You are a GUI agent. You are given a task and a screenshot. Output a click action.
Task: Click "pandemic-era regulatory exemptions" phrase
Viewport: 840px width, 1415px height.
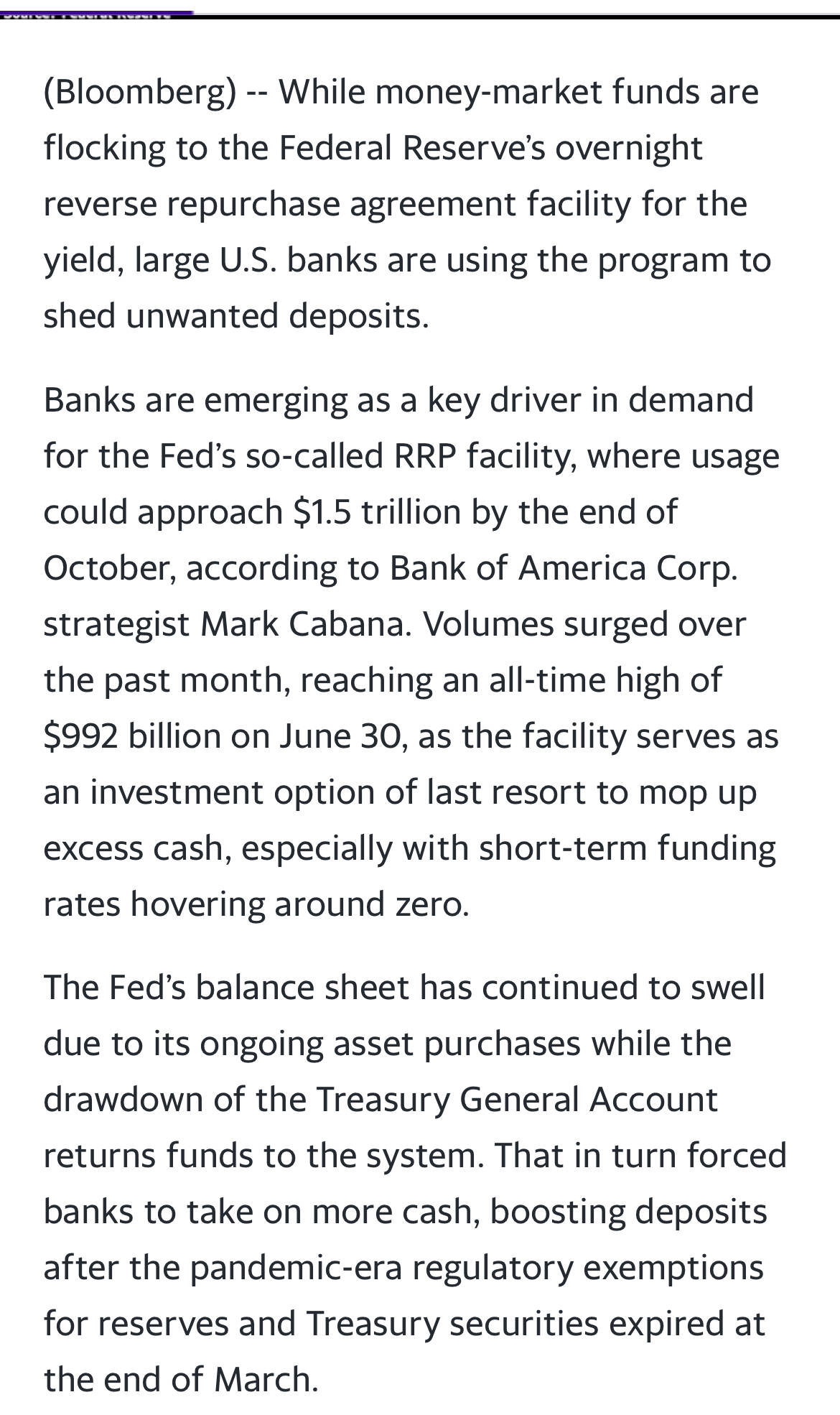click(x=477, y=1268)
